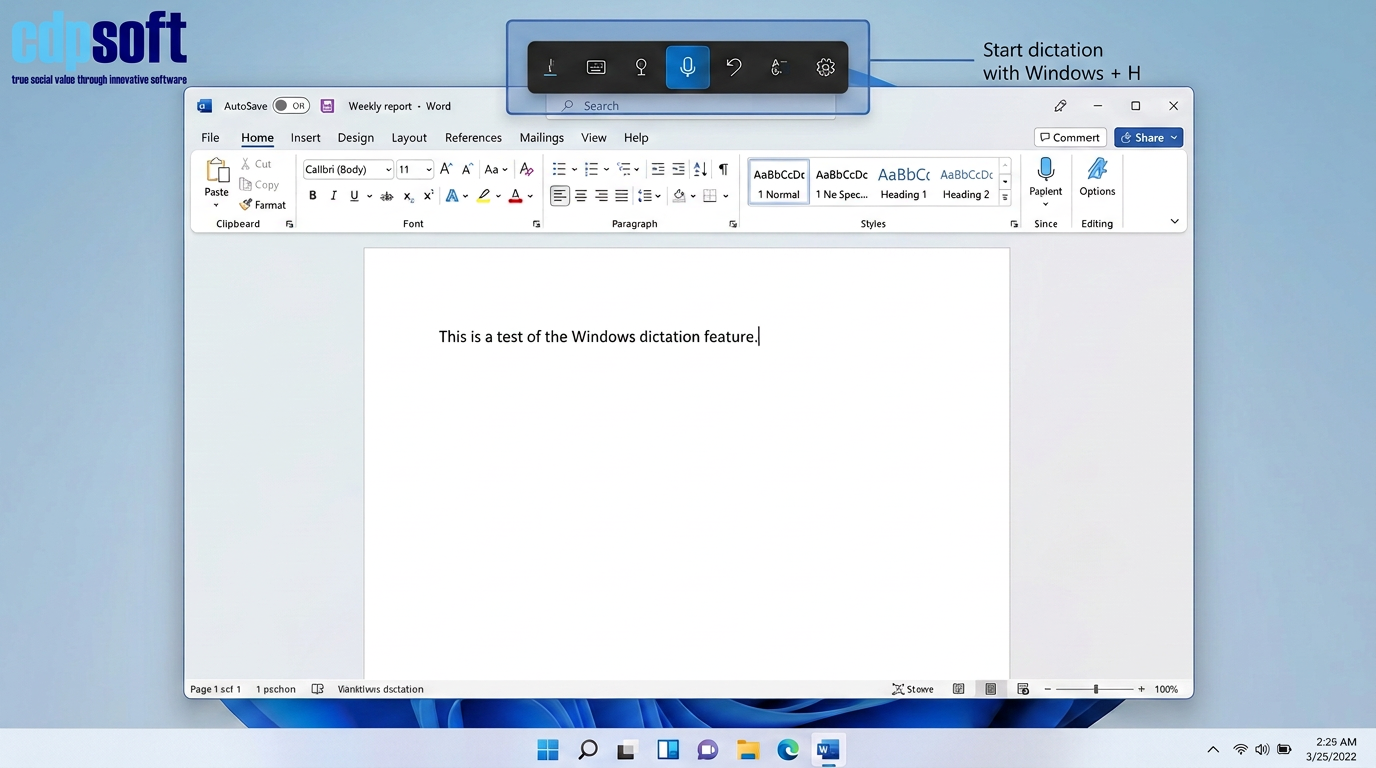The image size is (1376, 768).
Task: Apply the Heading 1 style
Action: click(x=903, y=183)
